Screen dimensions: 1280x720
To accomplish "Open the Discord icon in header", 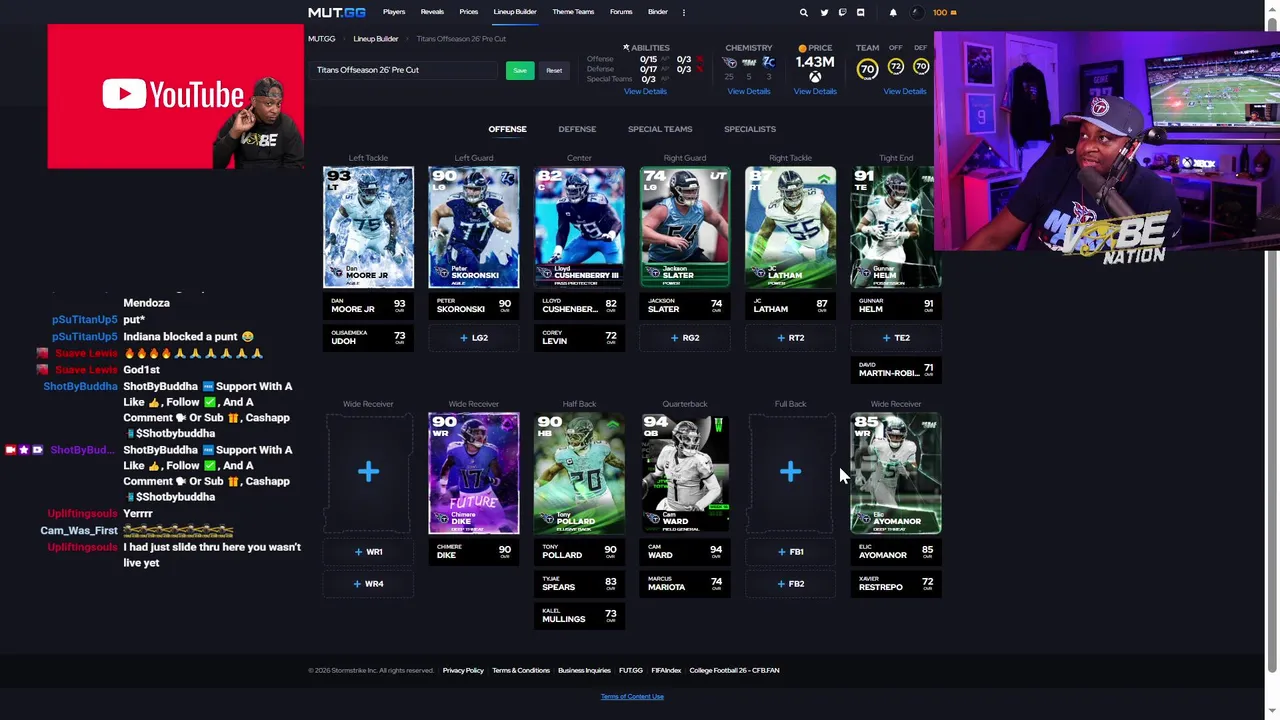I will click(x=860, y=13).
